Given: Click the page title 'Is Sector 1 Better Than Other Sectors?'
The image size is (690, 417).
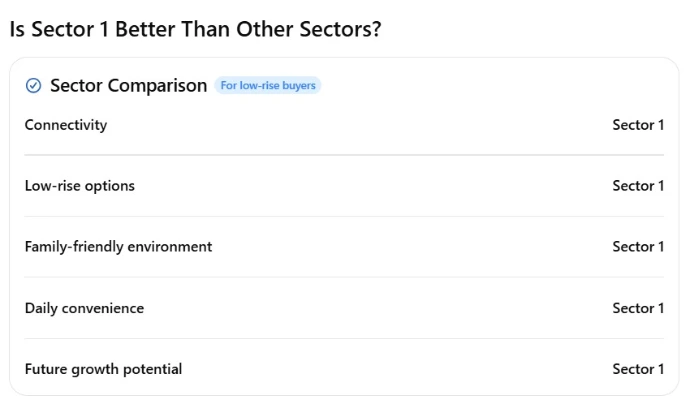Looking at the screenshot, I should point(195,29).
